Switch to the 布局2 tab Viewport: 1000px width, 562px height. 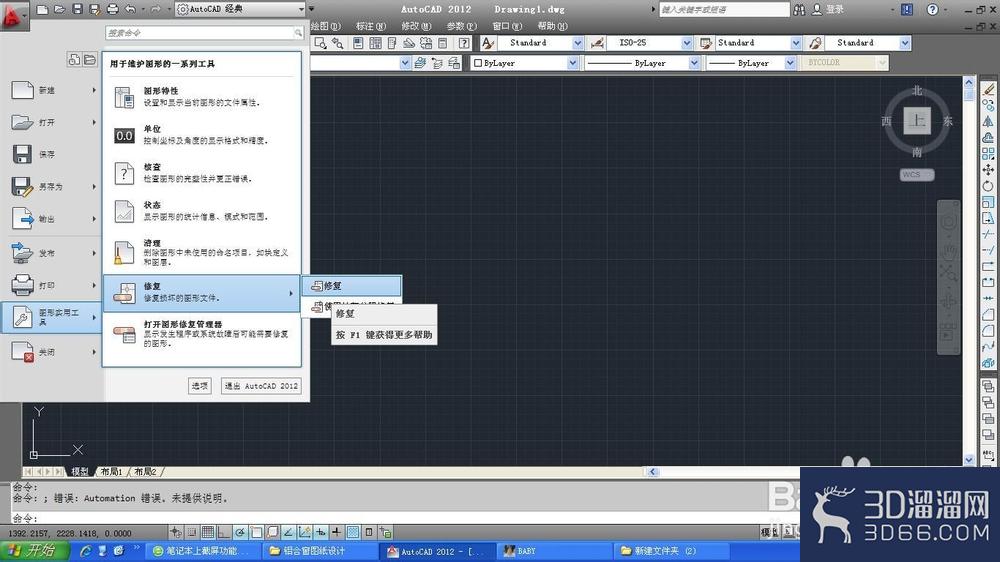[x=145, y=471]
